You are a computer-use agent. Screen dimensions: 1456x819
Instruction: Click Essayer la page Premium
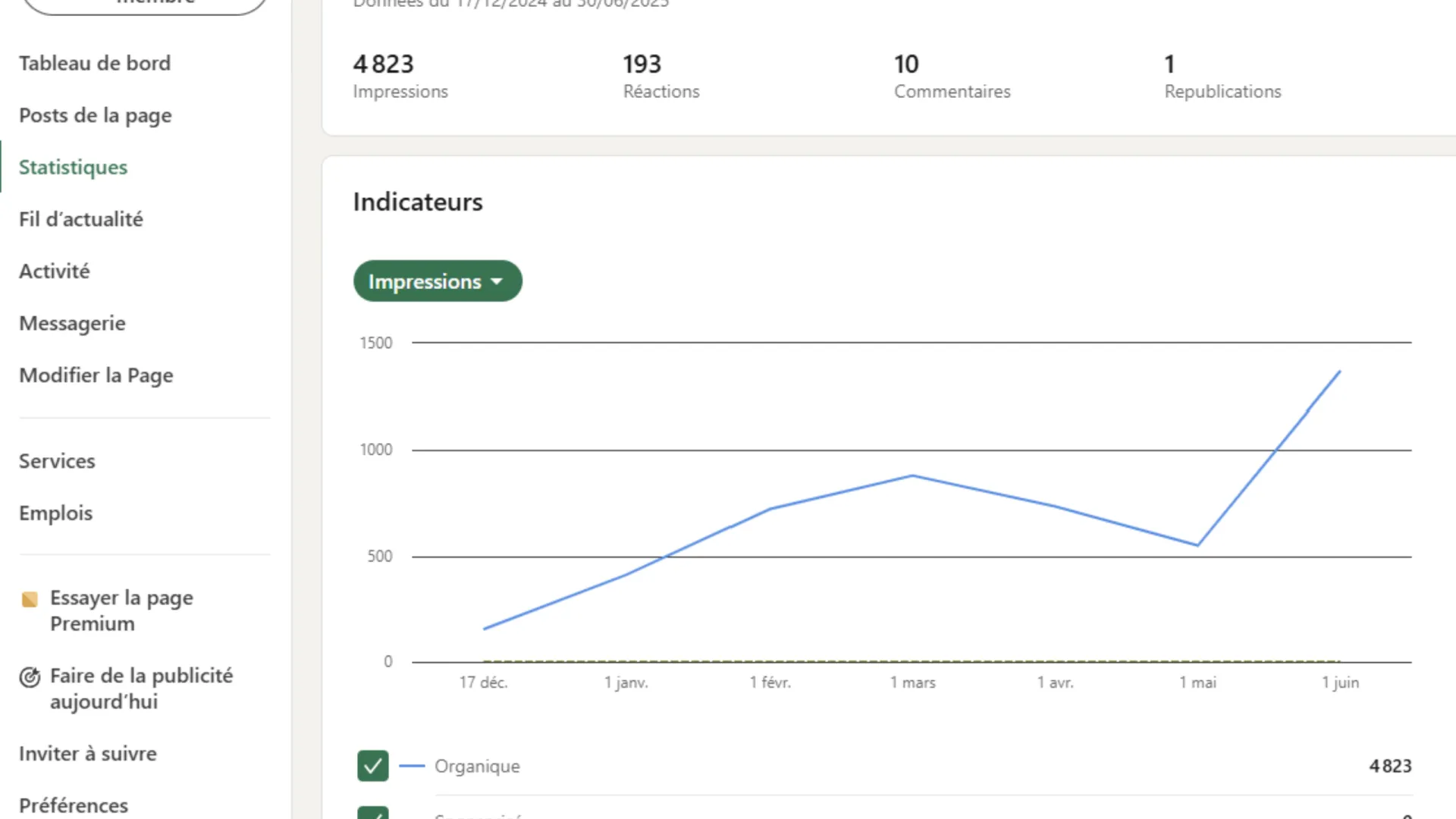121,610
